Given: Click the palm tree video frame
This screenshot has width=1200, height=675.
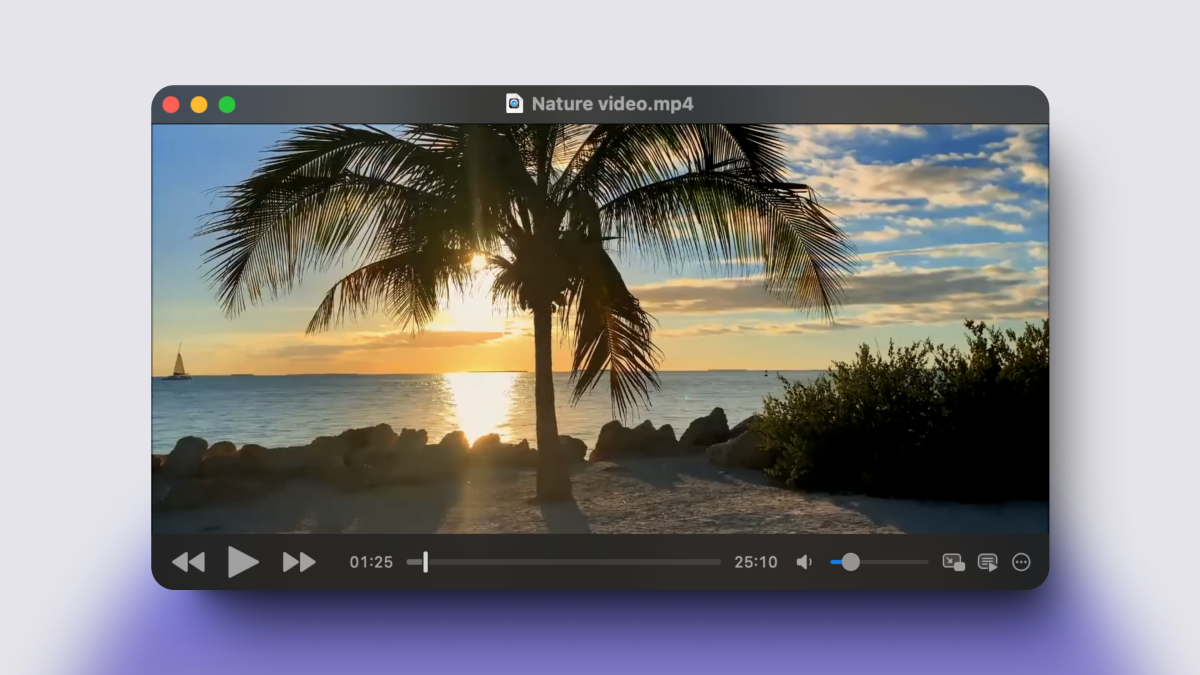Looking at the screenshot, I should pos(600,329).
